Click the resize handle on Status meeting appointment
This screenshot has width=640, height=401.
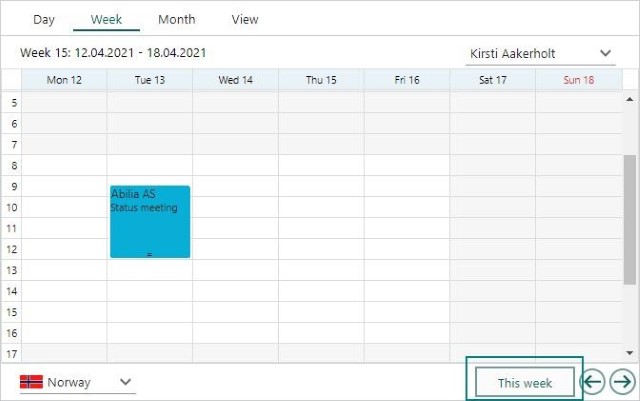[149, 254]
